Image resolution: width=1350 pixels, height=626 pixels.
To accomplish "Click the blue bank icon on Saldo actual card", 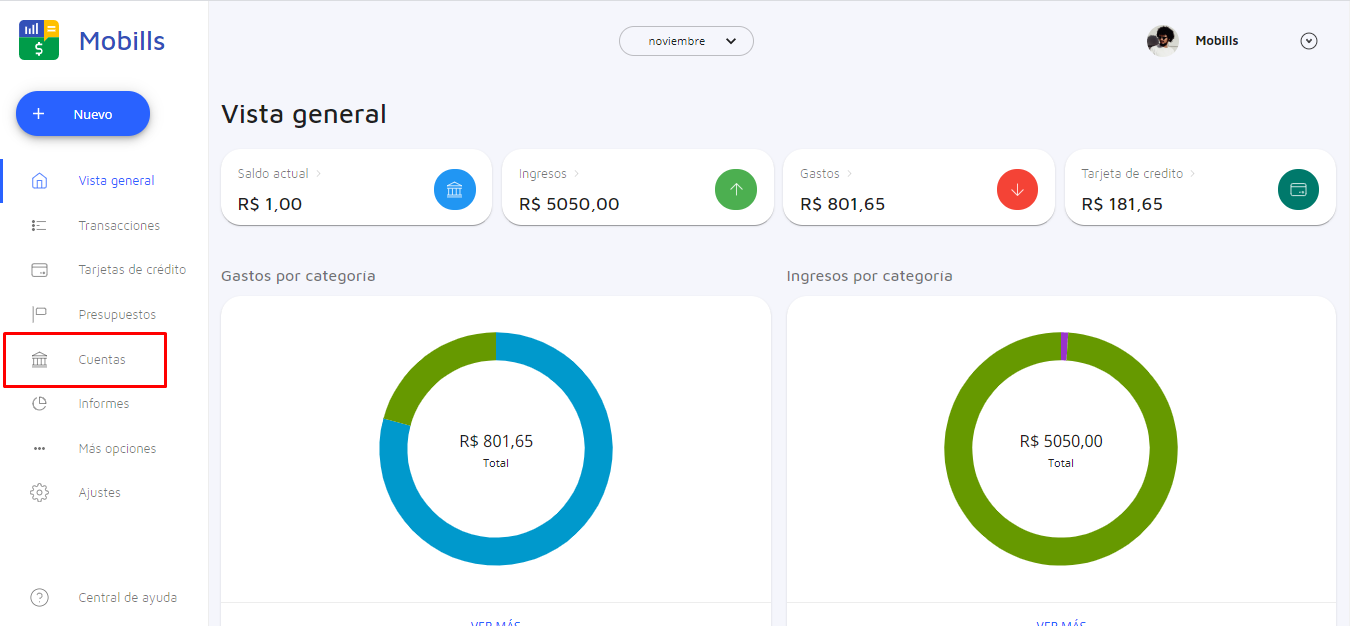I will (x=454, y=190).
